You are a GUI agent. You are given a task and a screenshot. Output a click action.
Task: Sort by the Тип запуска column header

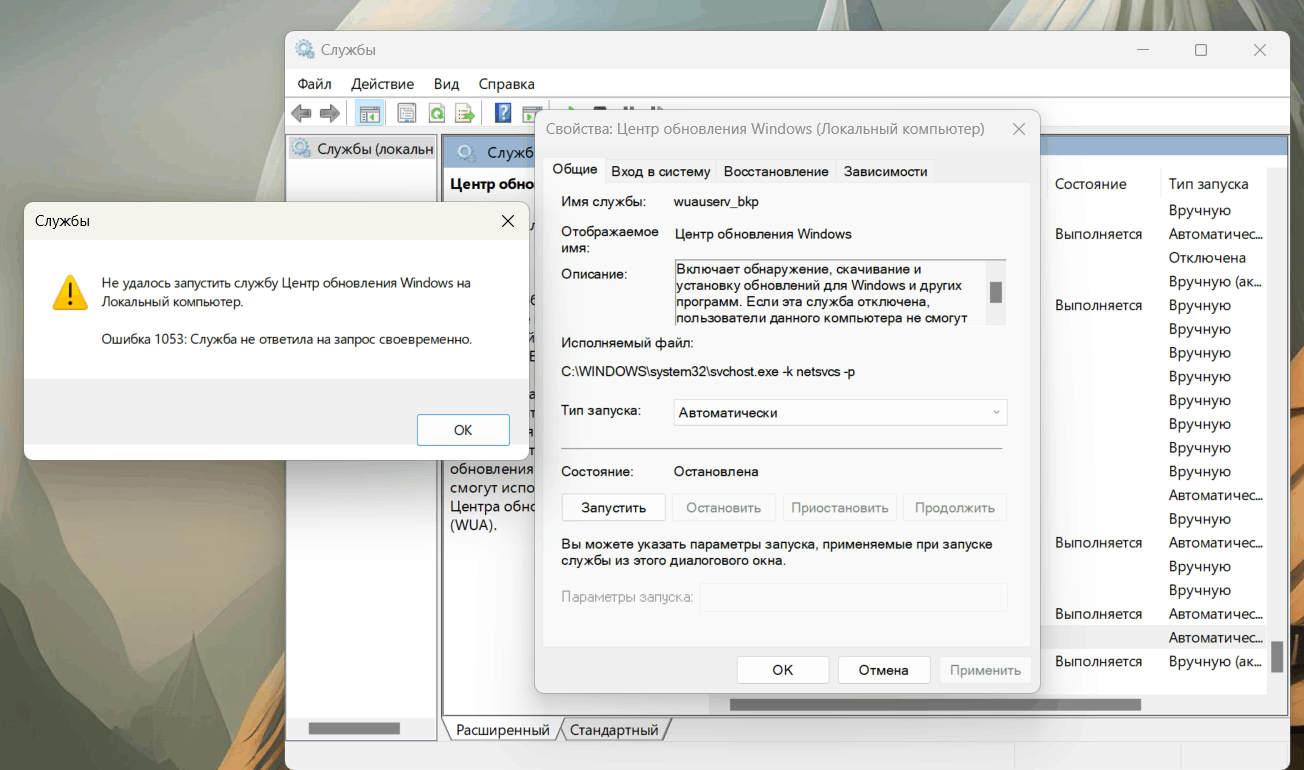(x=1208, y=184)
